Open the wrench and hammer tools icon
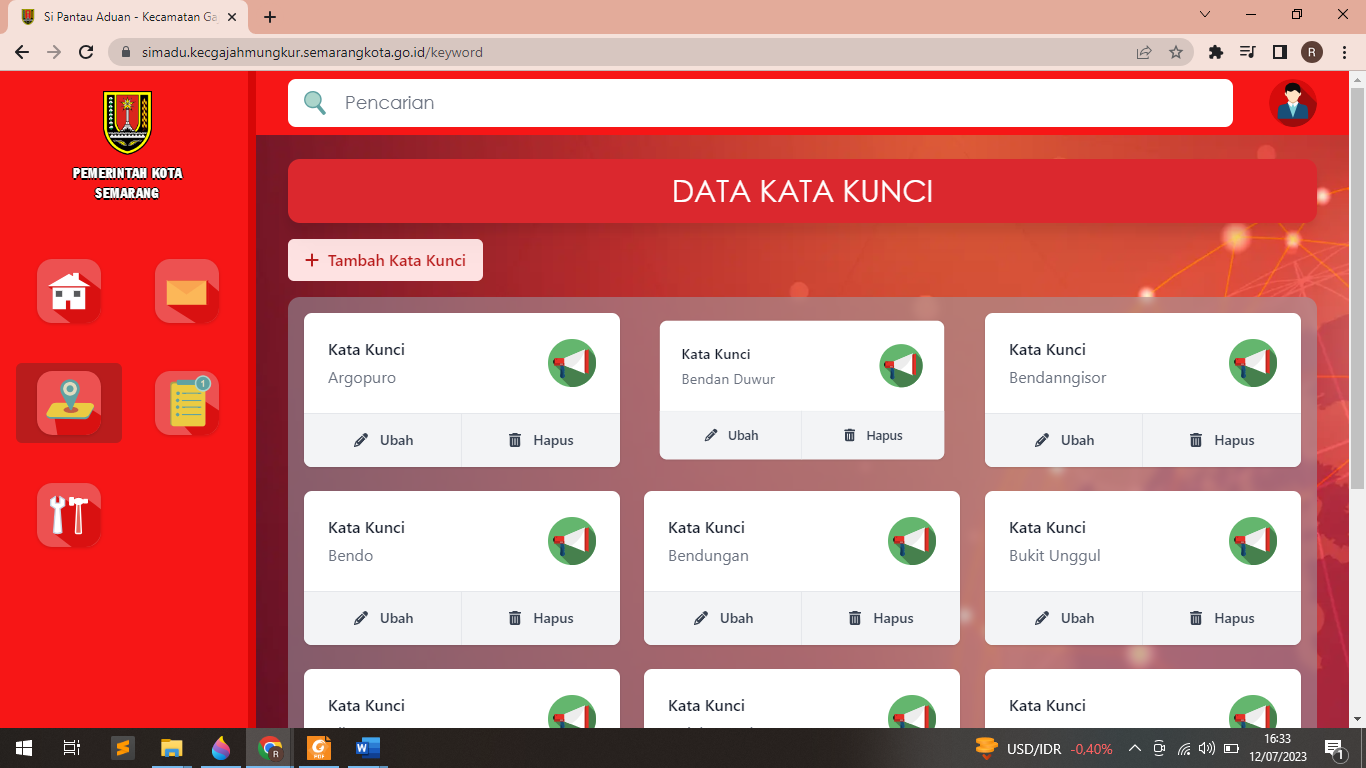1366x768 pixels. pyautogui.click(x=69, y=515)
